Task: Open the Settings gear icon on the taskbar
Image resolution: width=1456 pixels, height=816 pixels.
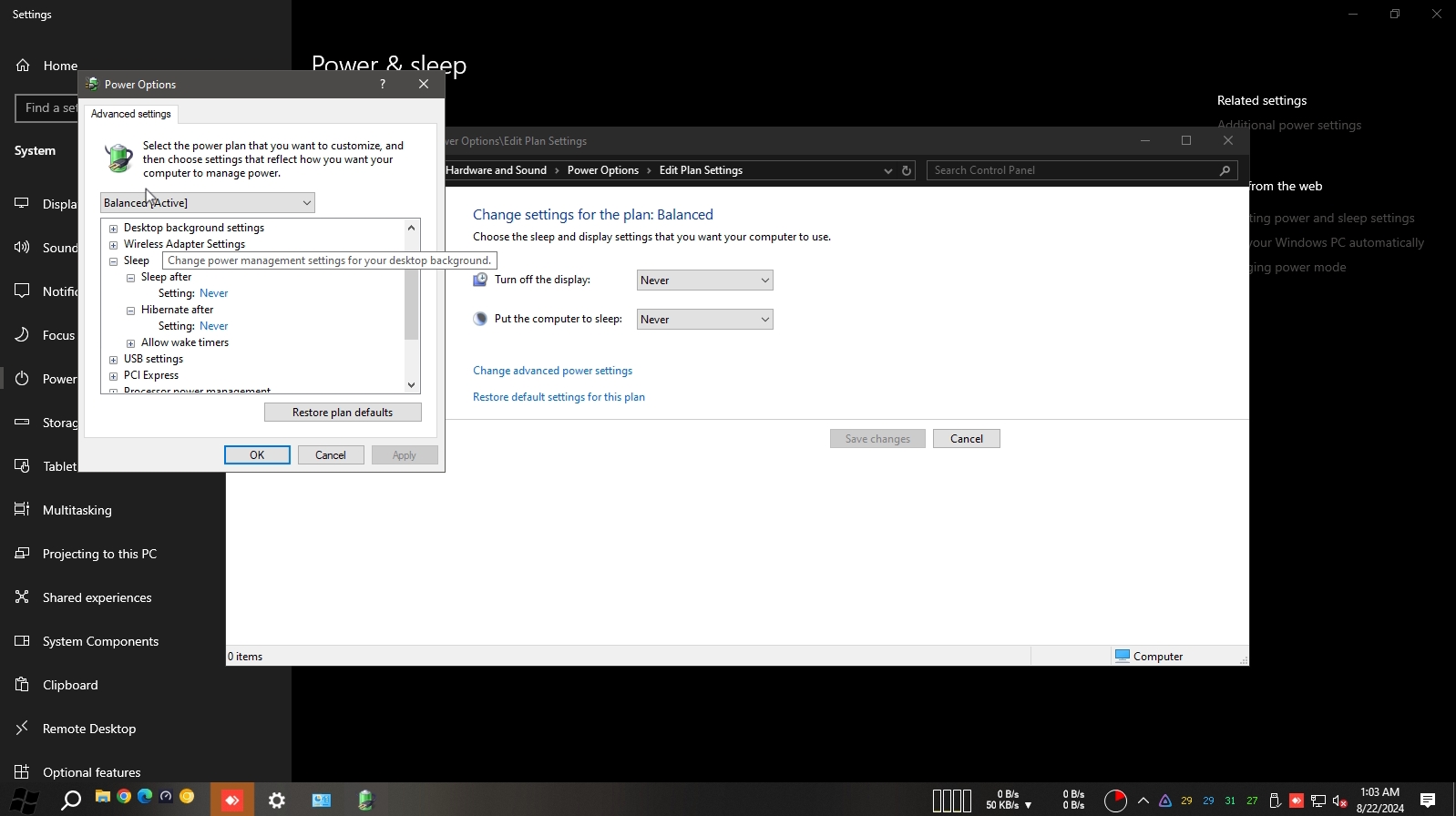Action: pos(277,801)
